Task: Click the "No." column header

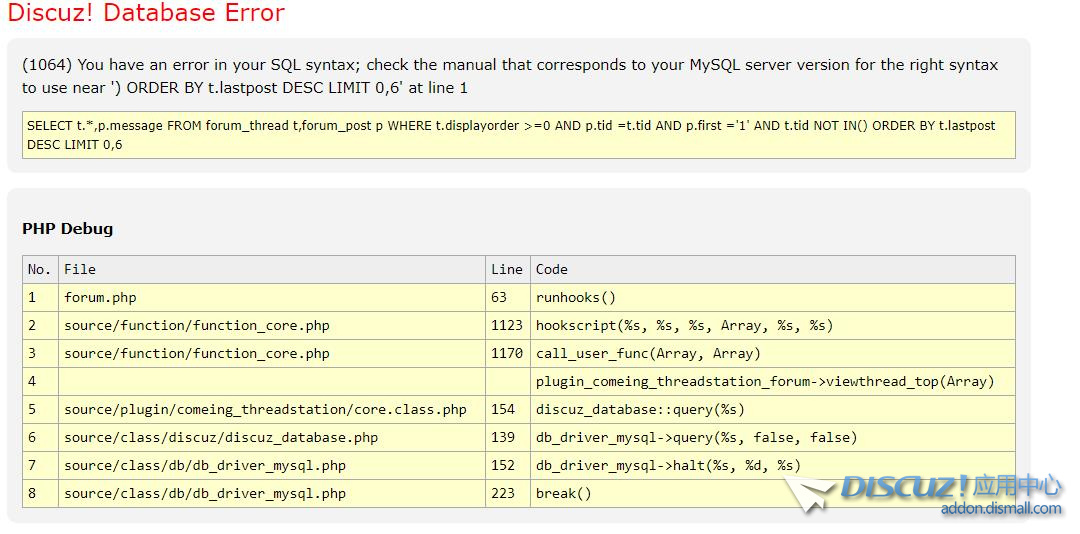Action: tap(39, 269)
